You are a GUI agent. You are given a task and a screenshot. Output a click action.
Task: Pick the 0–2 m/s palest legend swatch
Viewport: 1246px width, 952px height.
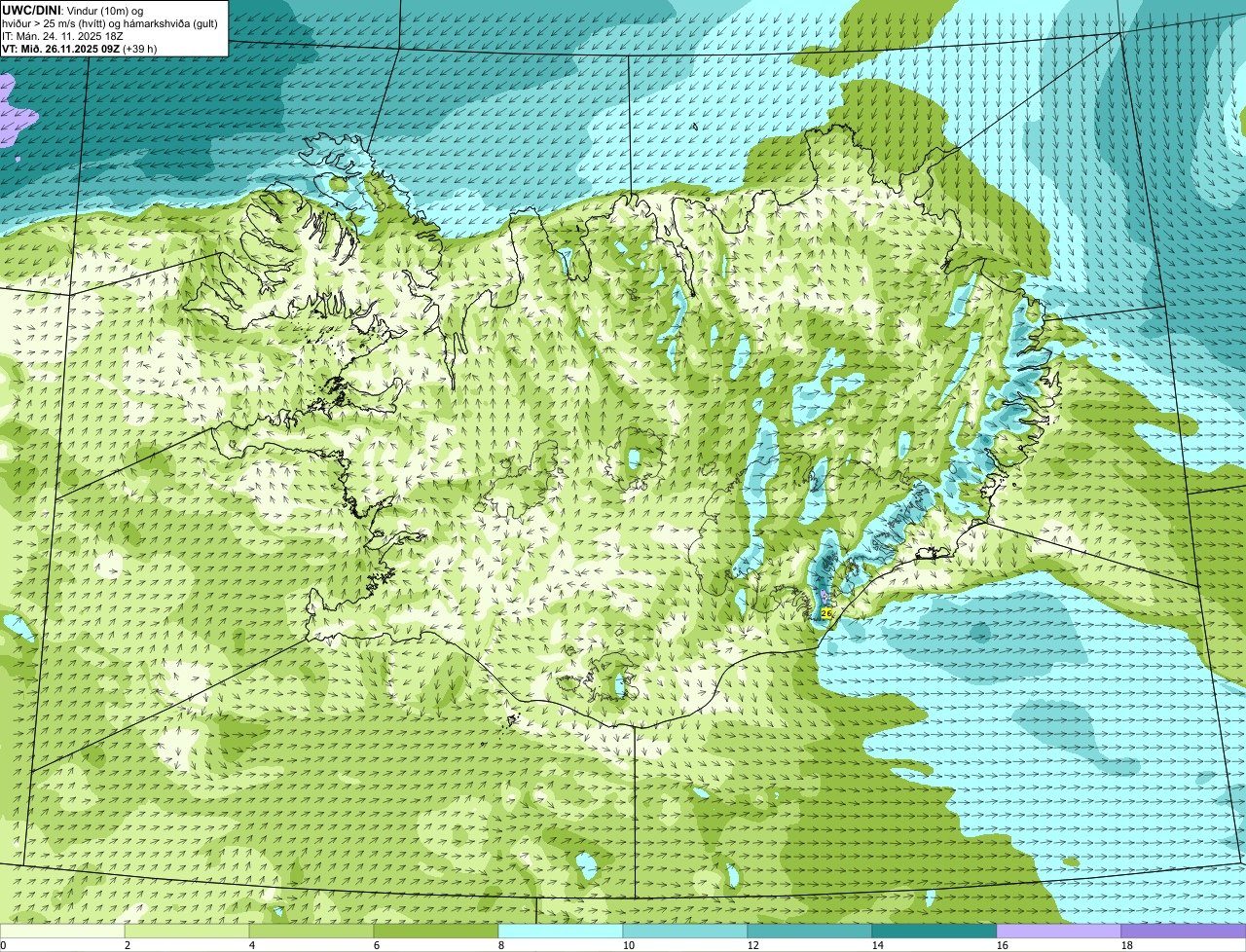coord(62,931)
